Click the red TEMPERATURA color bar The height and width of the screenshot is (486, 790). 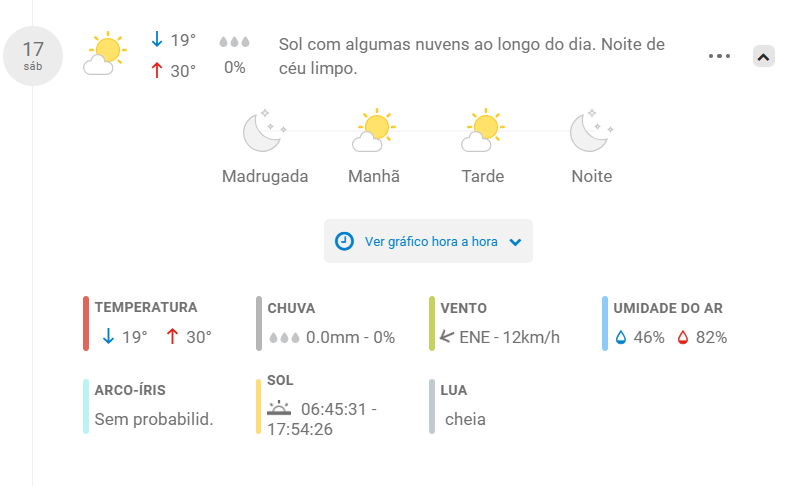tap(86, 323)
